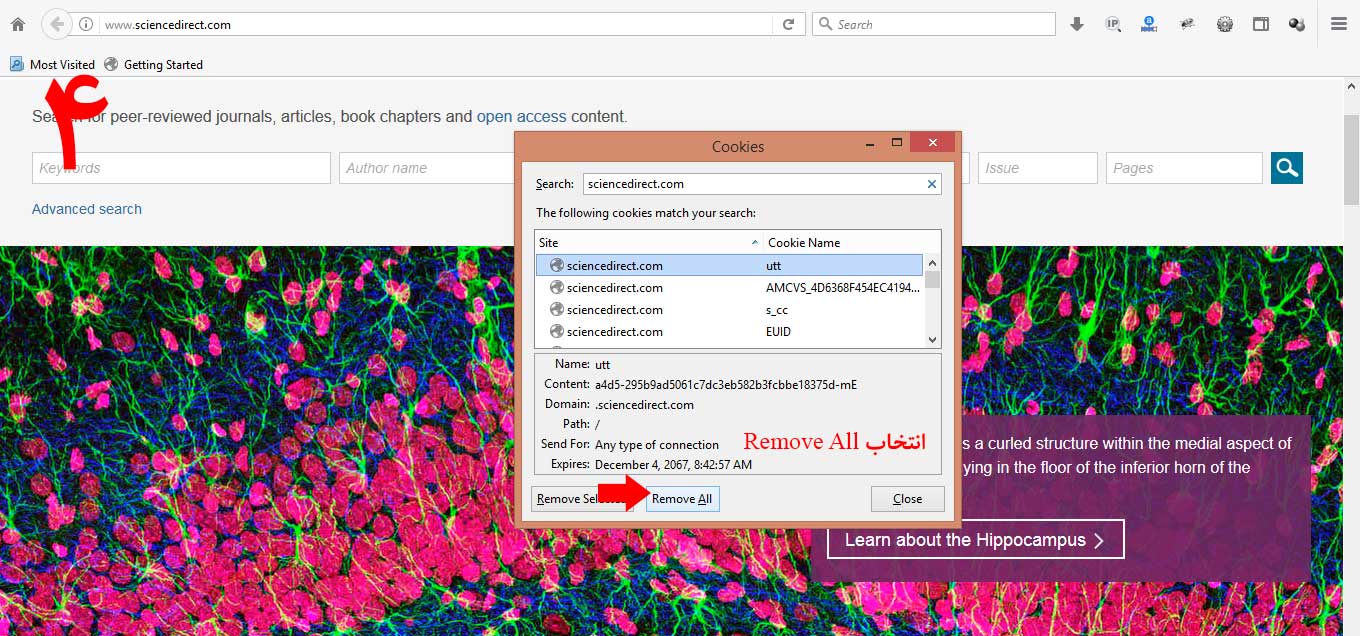Open the Getting Started bookmark

coord(153,64)
